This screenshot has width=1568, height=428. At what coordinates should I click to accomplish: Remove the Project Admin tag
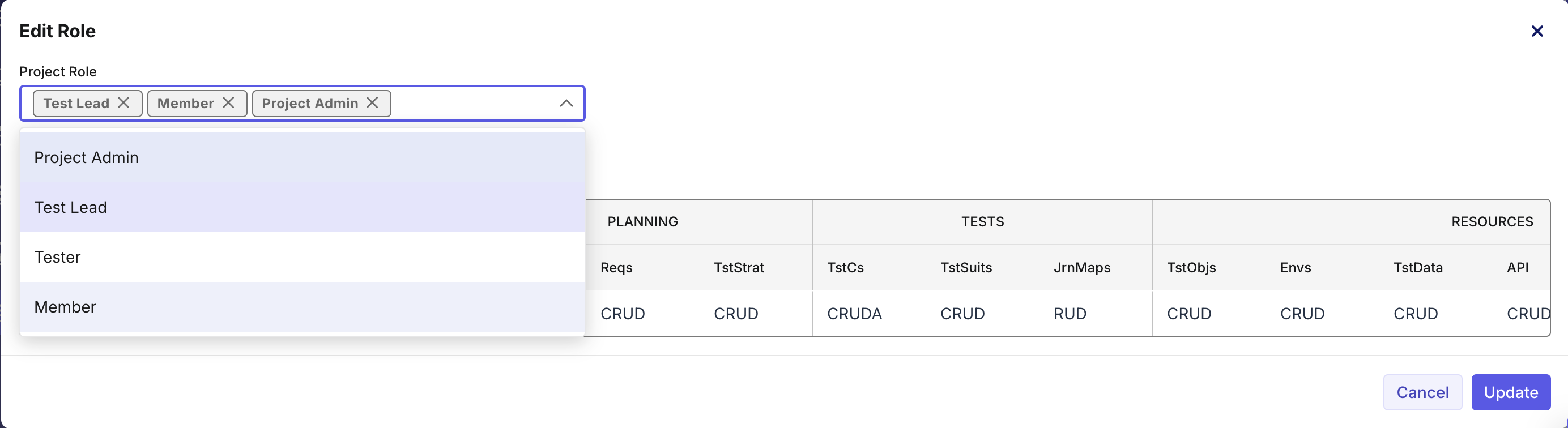point(372,102)
